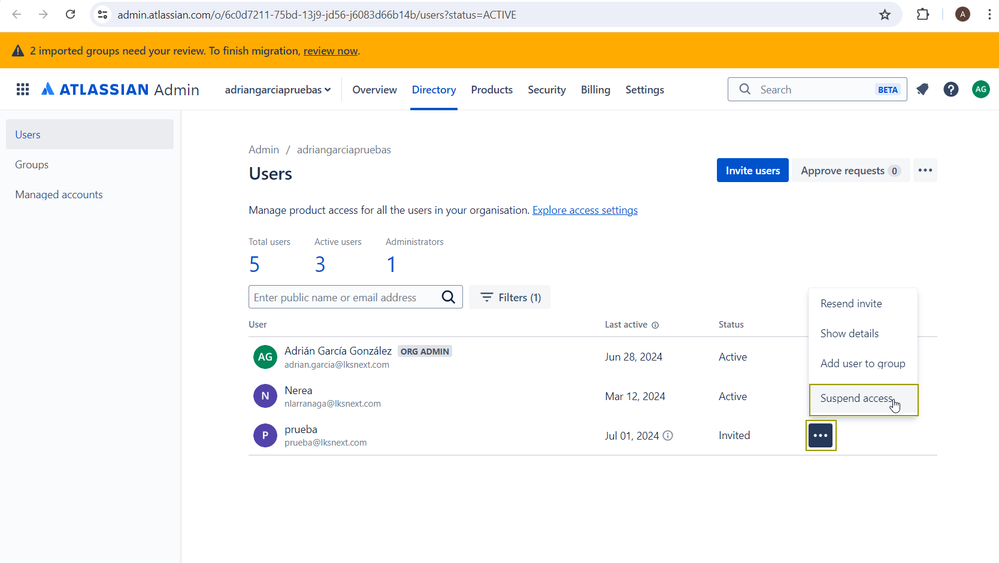Follow the Explore access settings link
This screenshot has height=563, width=999.
point(585,210)
